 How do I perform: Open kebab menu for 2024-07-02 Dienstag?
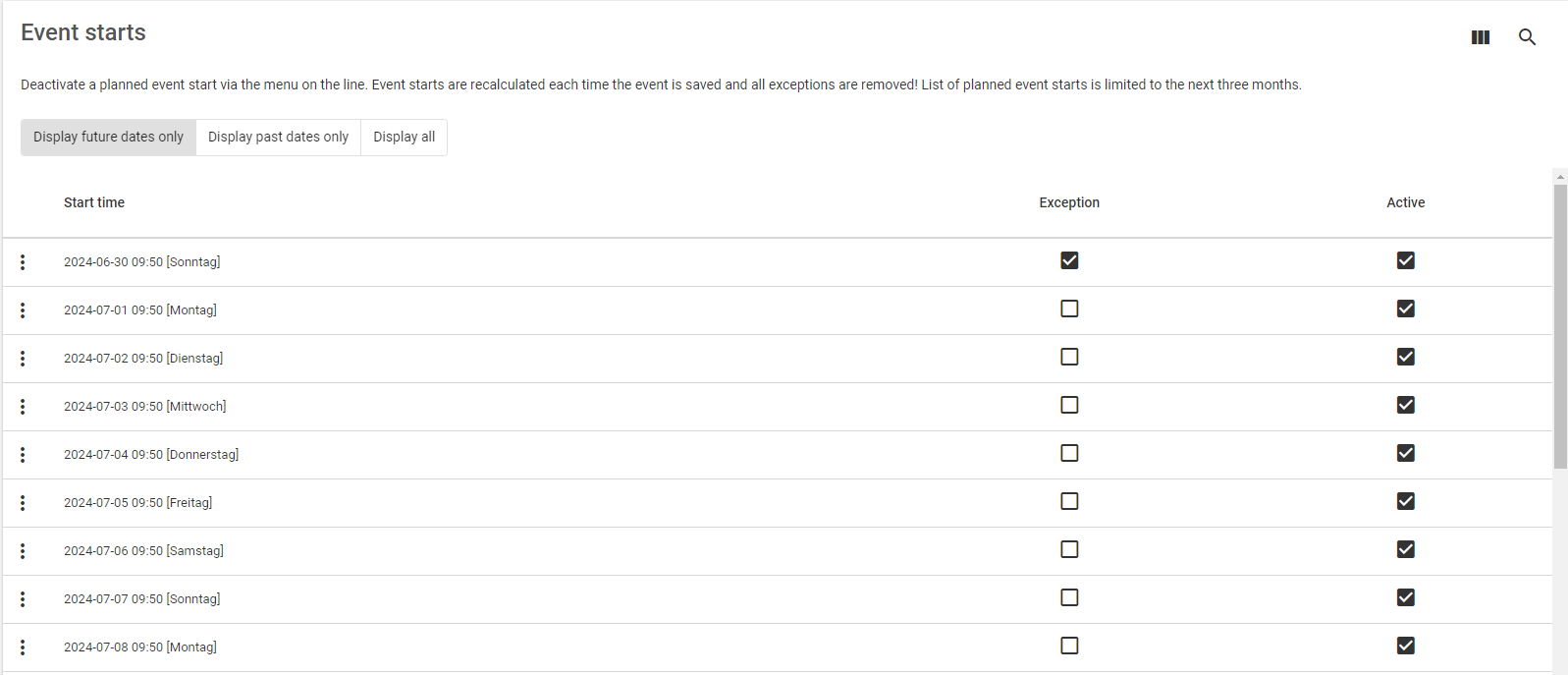coord(23,359)
